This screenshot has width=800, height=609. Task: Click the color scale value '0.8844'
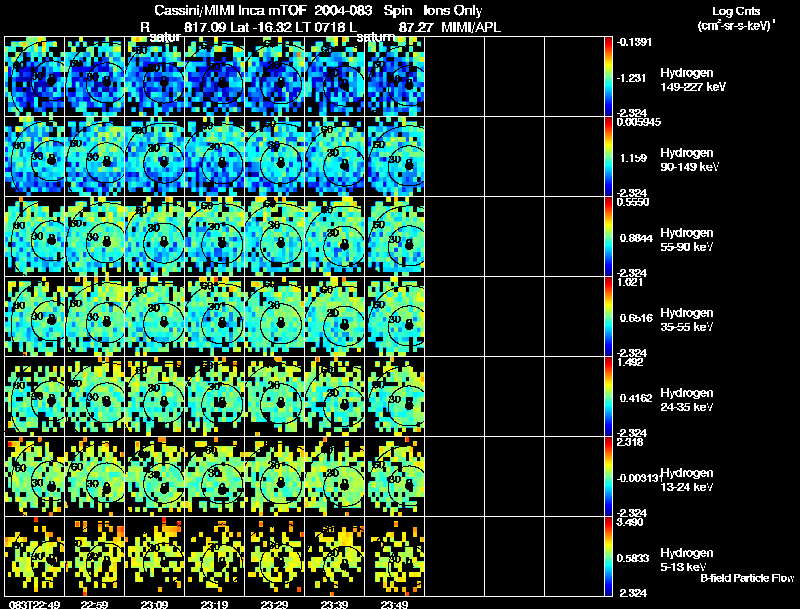click(x=636, y=238)
